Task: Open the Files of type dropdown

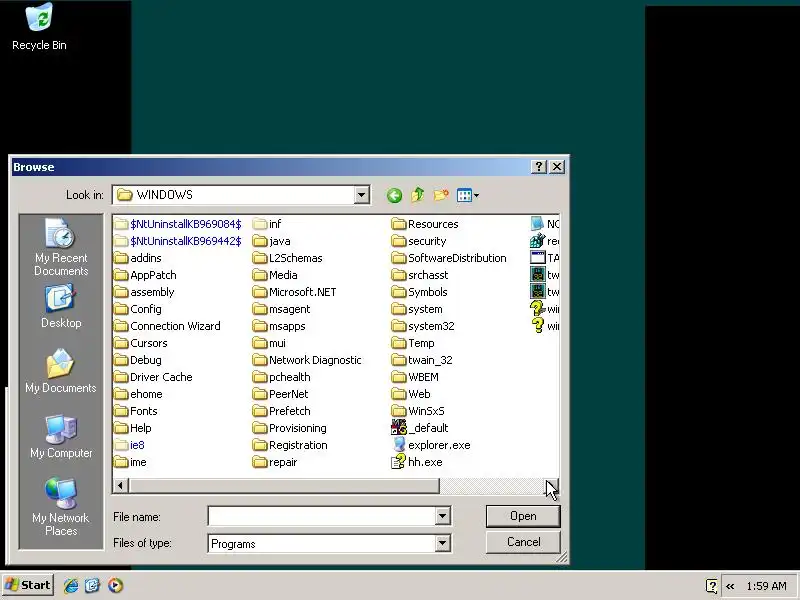Action: [x=442, y=543]
